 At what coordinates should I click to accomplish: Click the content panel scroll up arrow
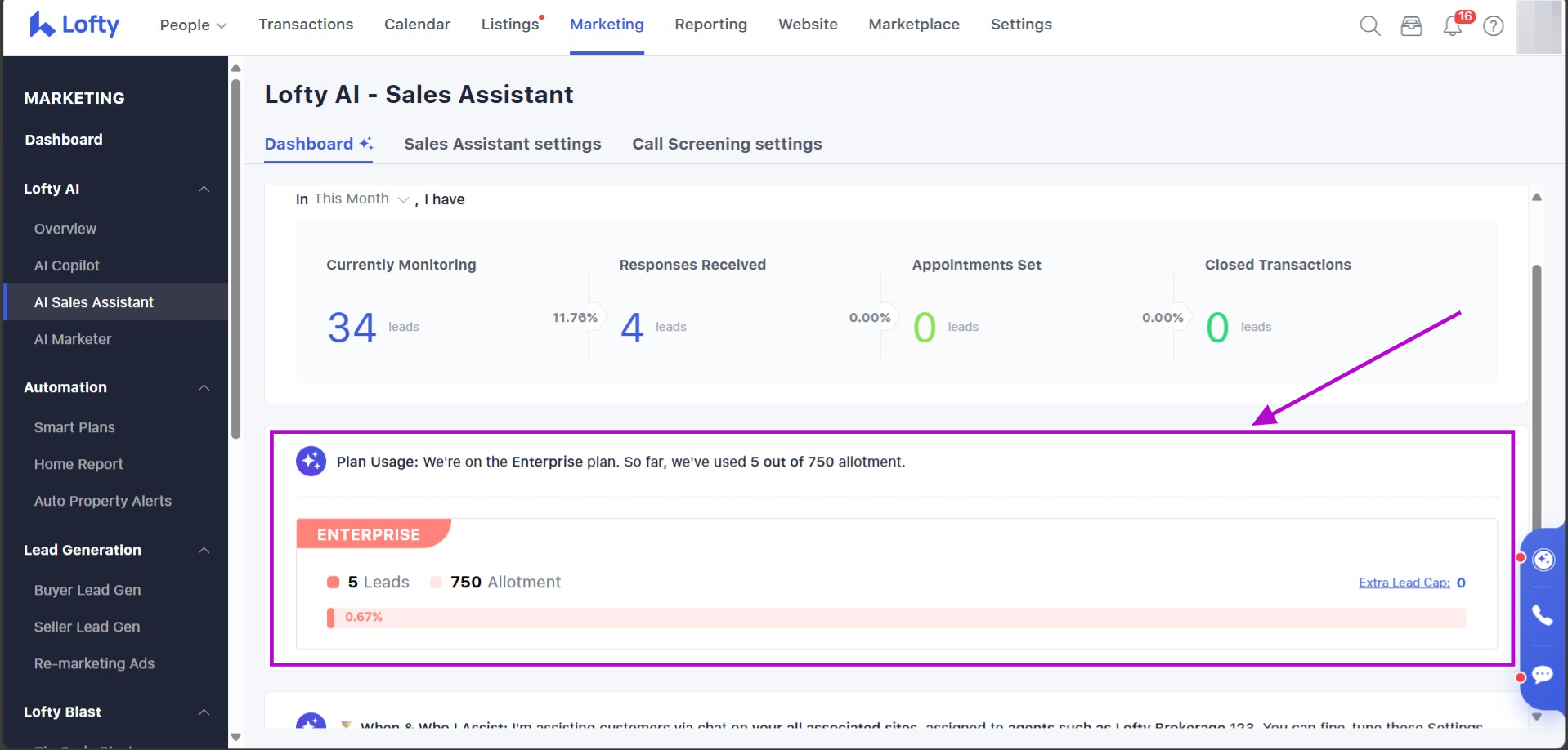[x=1537, y=197]
